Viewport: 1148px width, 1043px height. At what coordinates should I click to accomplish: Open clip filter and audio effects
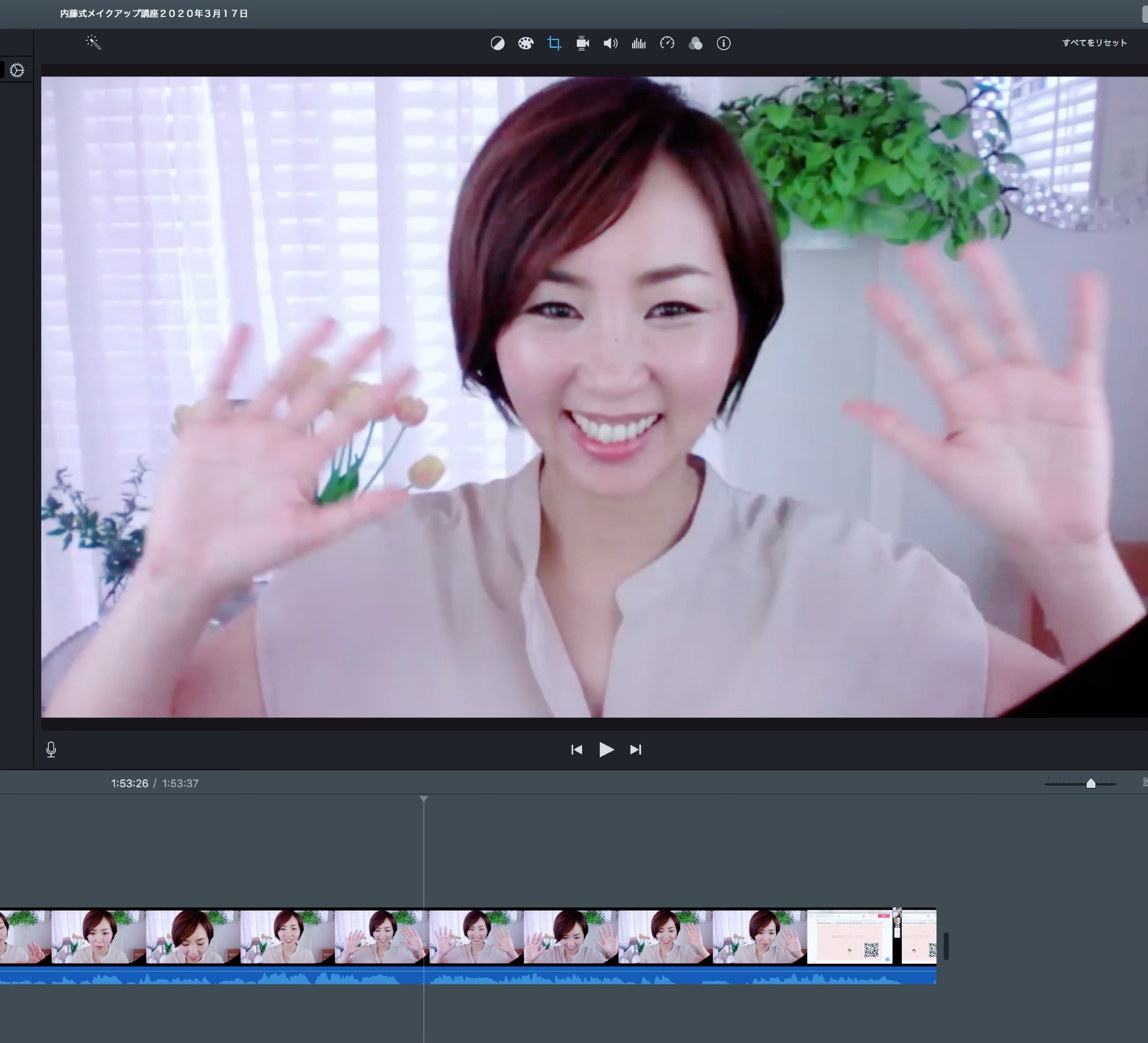pyautogui.click(x=695, y=43)
